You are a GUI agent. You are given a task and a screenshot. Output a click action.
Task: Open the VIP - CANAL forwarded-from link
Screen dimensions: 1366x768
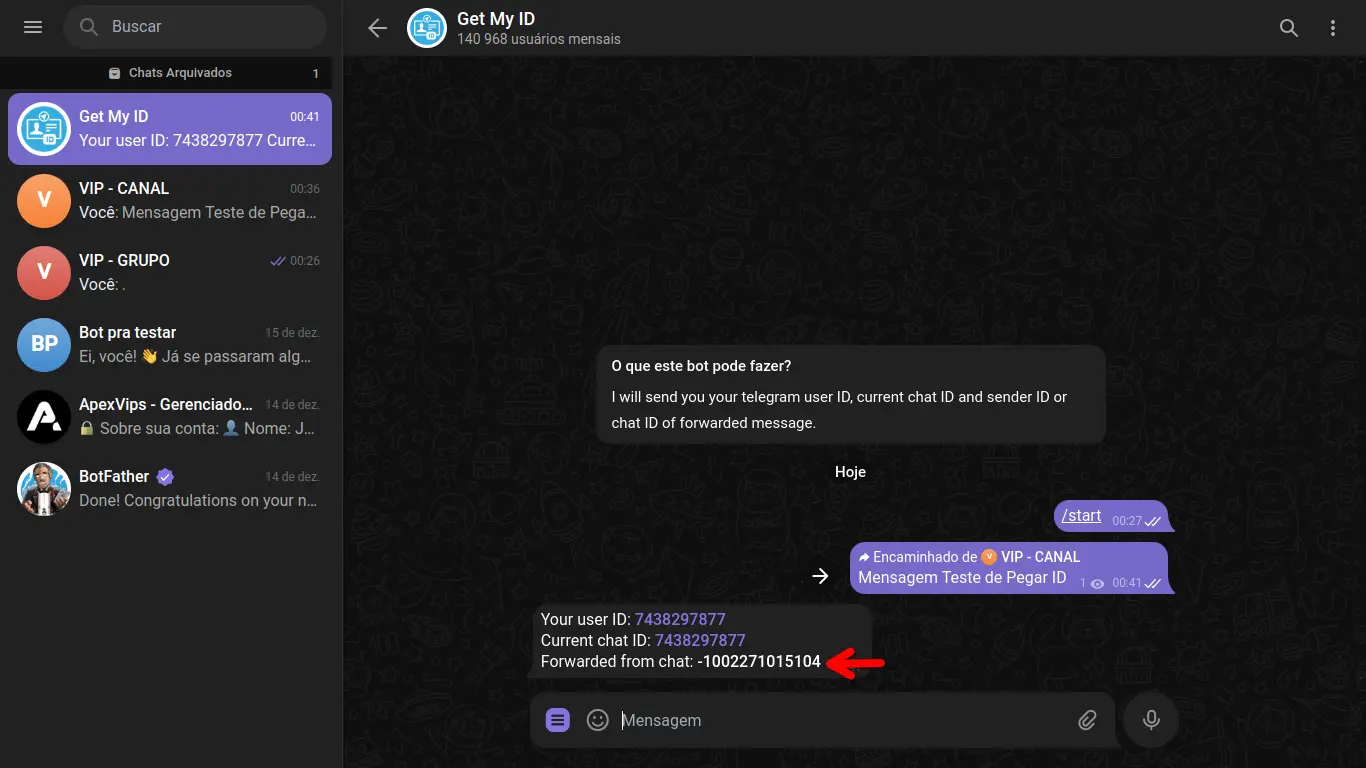point(1031,557)
